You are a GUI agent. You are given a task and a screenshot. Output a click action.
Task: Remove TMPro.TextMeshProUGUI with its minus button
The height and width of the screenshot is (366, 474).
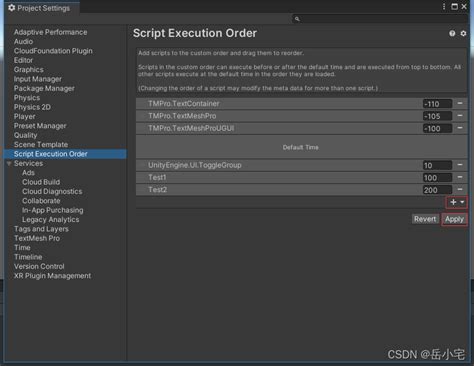click(460, 128)
